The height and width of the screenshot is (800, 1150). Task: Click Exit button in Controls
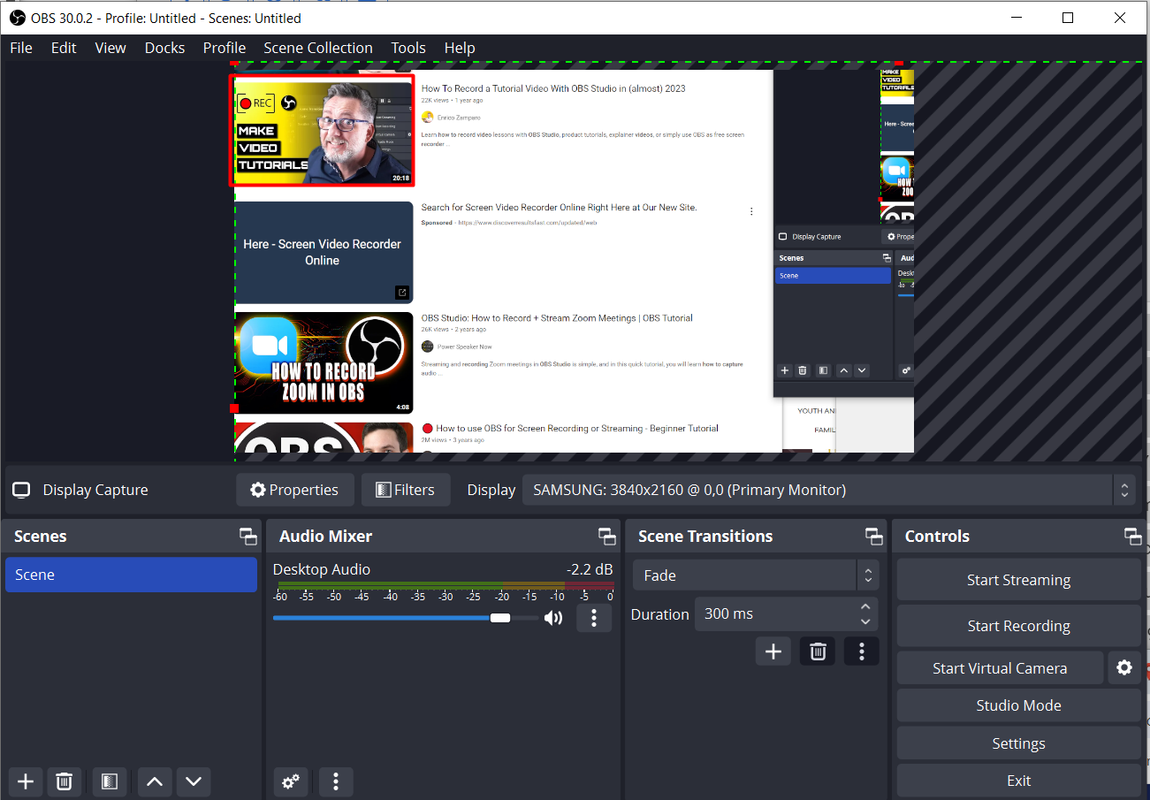[1019, 781]
